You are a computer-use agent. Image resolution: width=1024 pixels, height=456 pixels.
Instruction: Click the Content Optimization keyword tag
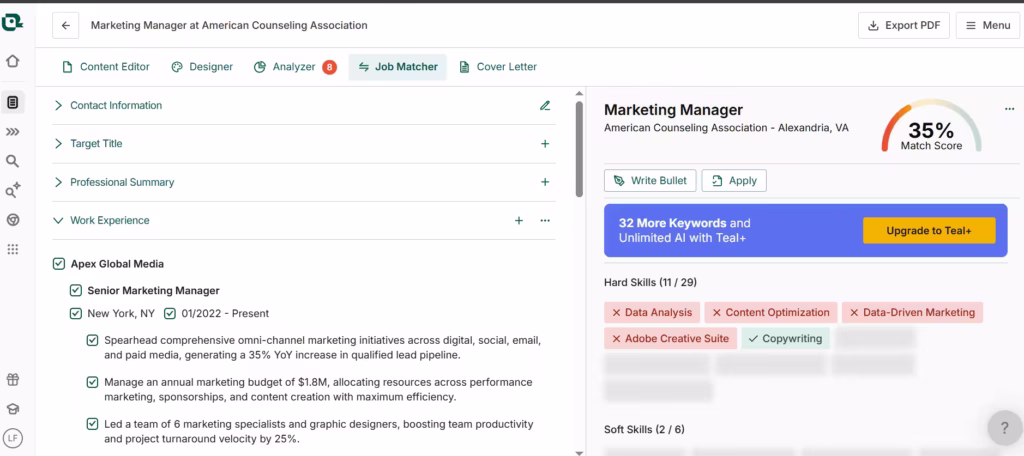(771, 312)
